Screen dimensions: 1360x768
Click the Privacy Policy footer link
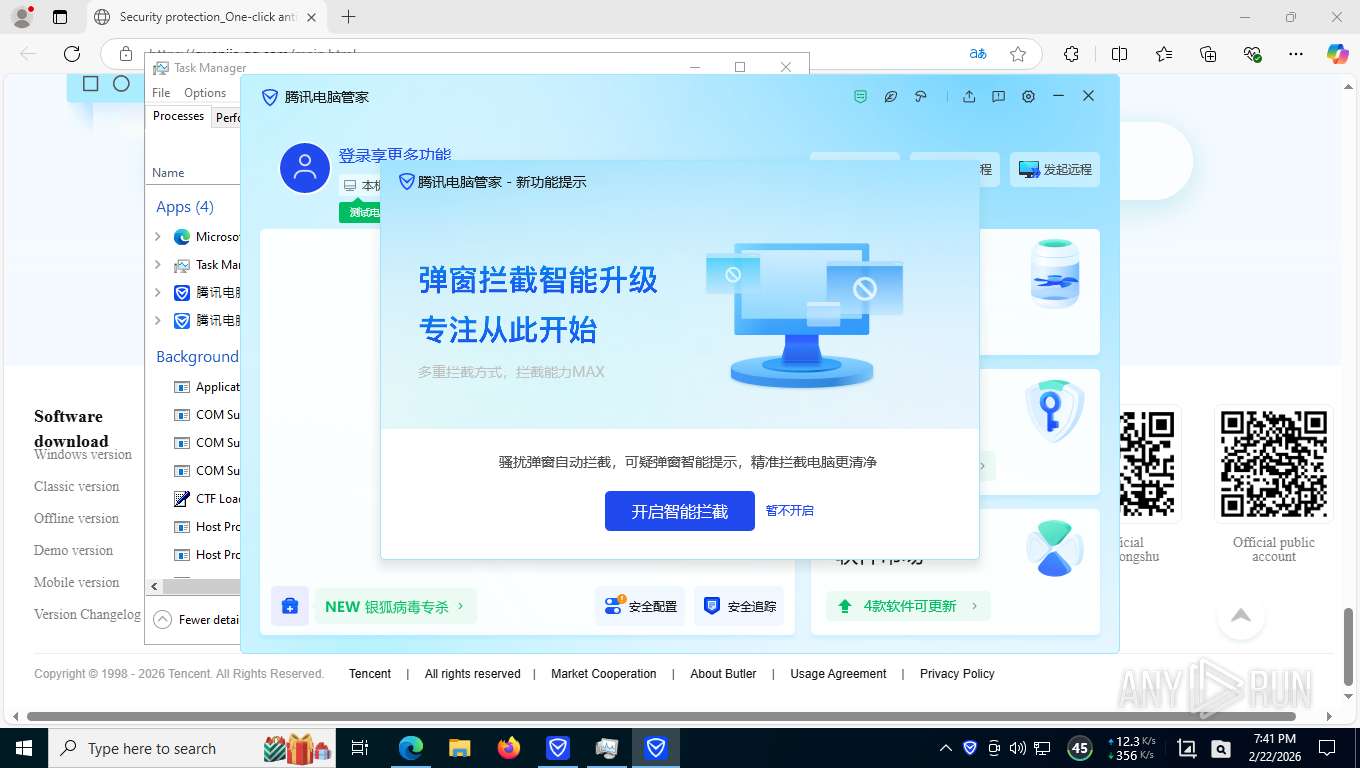point(957,674)
